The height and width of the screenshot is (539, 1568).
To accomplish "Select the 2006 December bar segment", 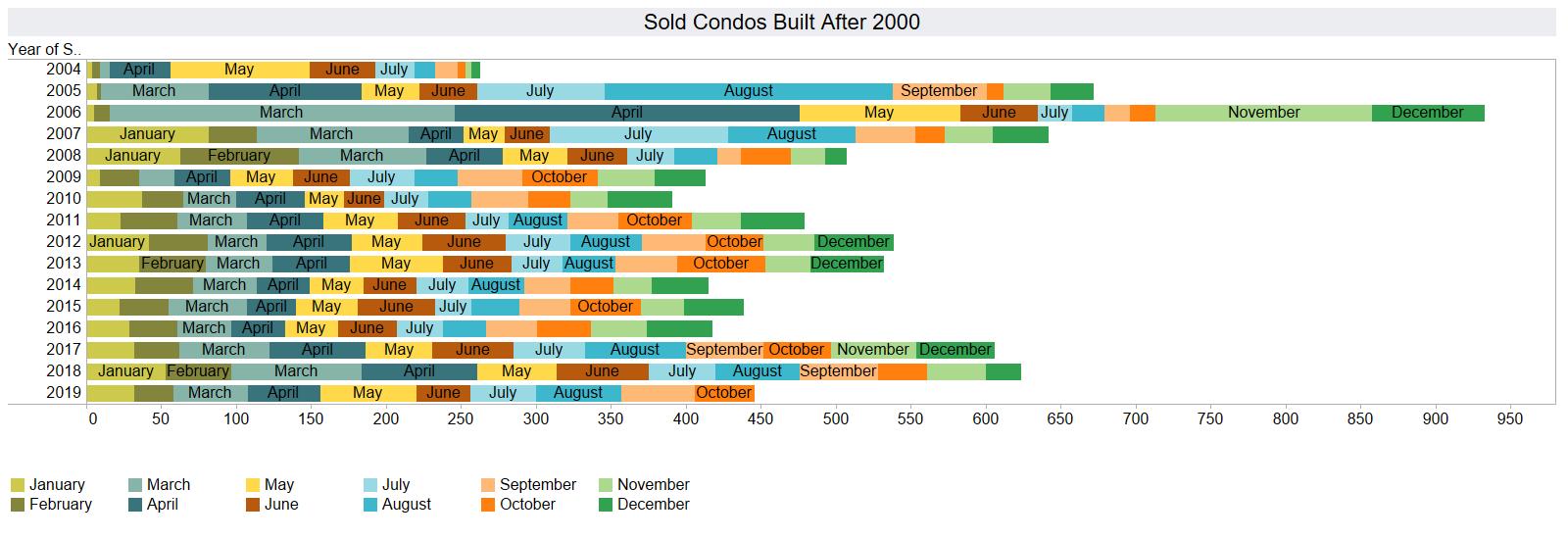I will point(1428,113).
